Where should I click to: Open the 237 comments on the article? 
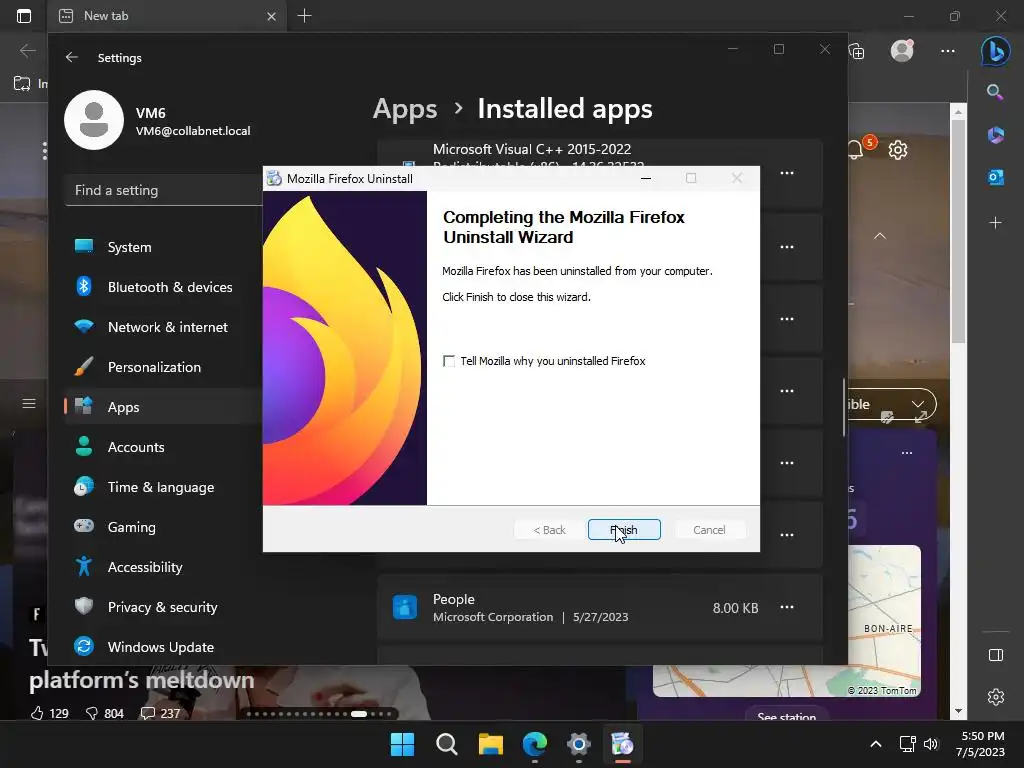pyautogui.click(x=161, y=713)
